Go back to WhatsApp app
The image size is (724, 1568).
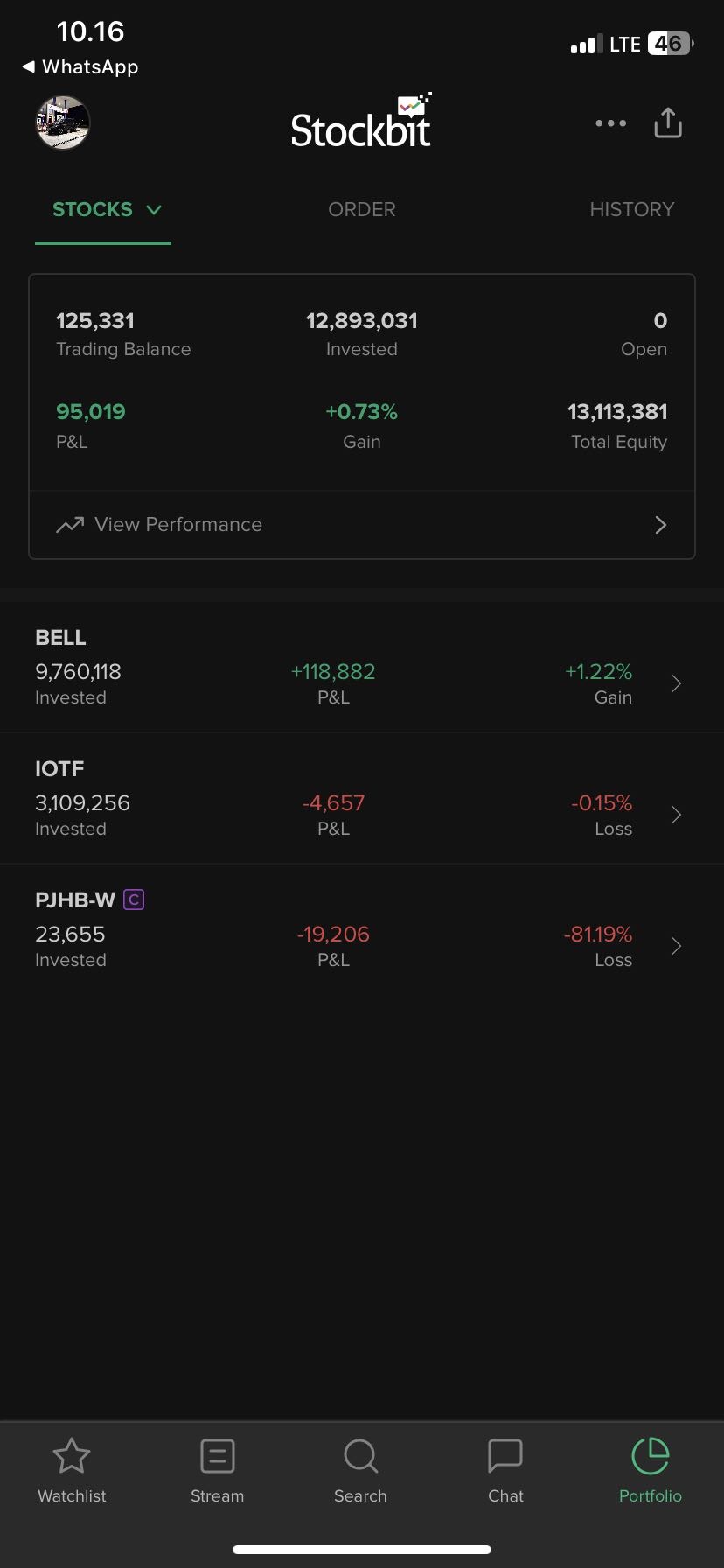click(80, 67)
